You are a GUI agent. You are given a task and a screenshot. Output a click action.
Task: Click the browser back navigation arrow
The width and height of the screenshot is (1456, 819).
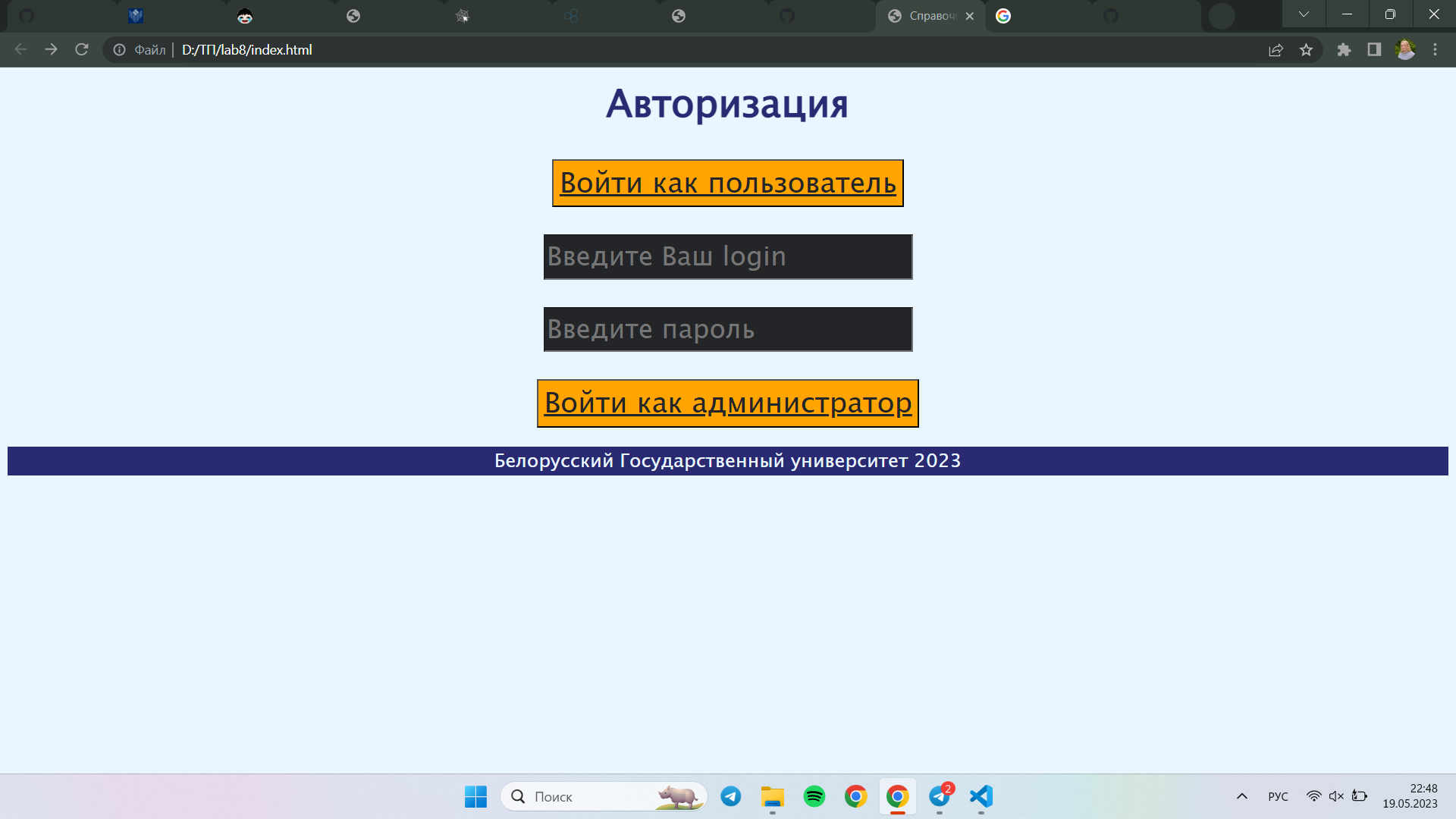(20, 50)
